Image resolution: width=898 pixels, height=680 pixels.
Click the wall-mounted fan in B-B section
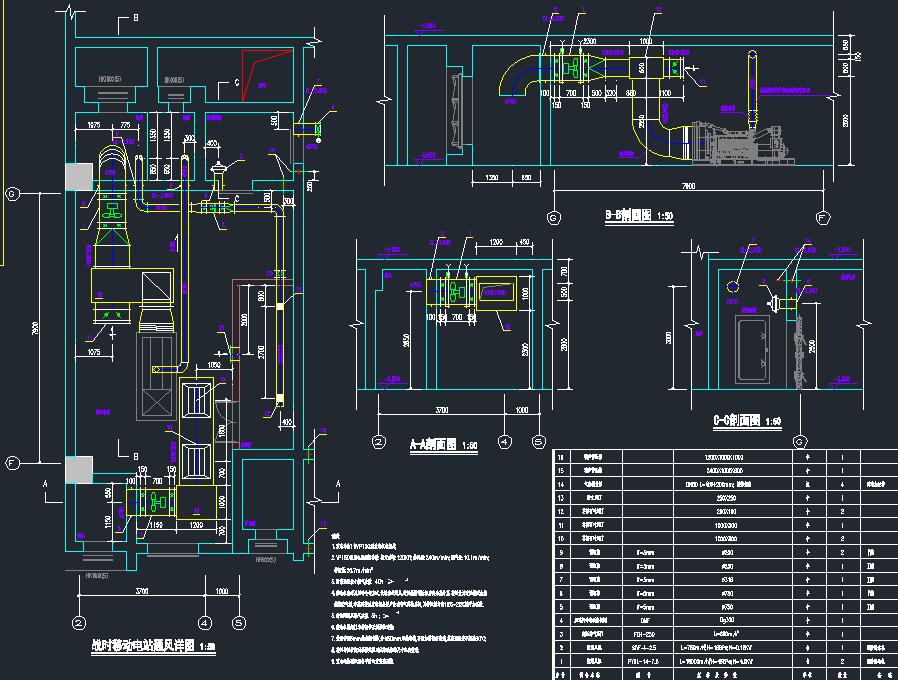pyautogui.click(x=457, y=98)
